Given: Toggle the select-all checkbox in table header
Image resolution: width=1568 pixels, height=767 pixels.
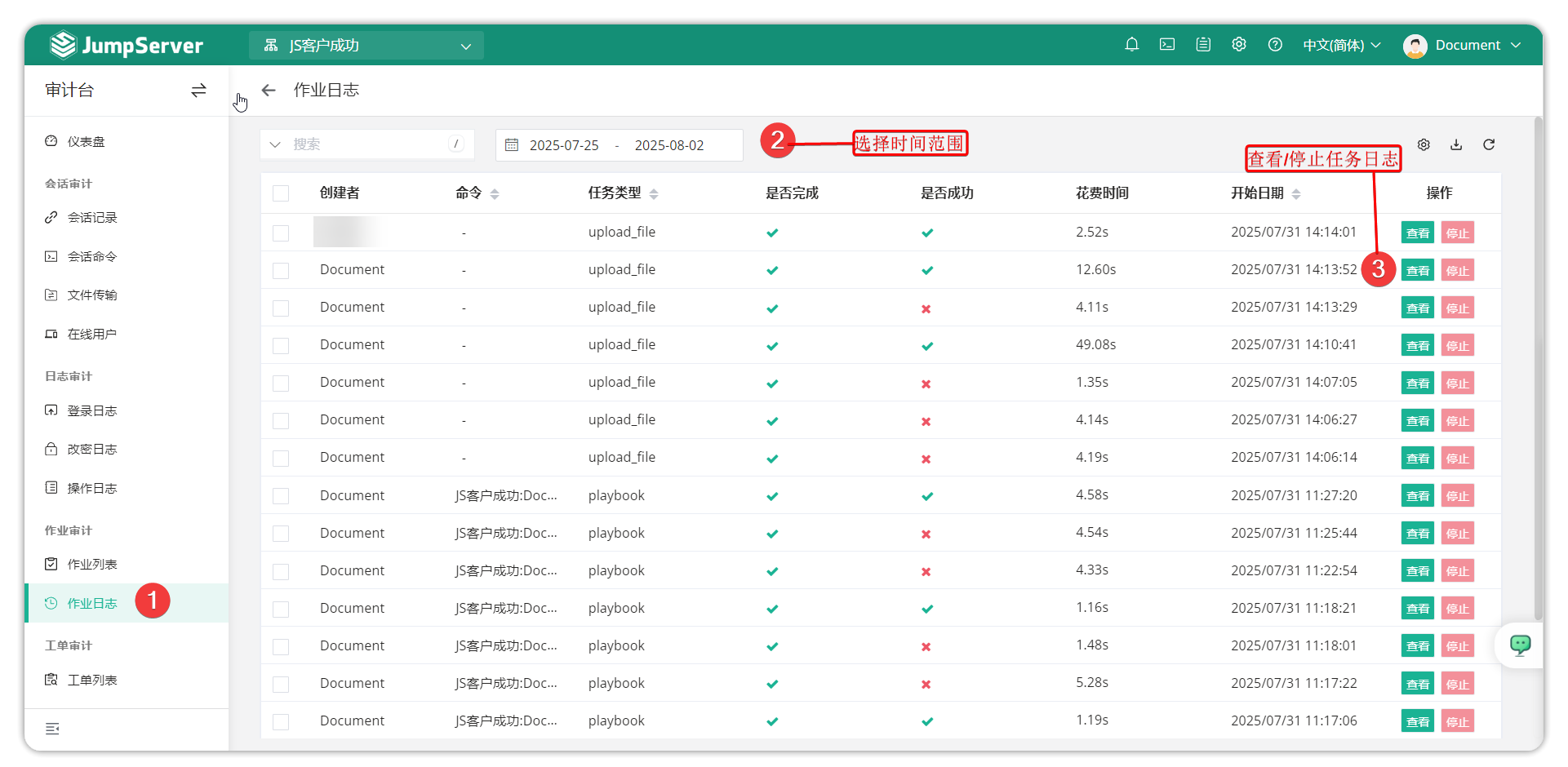Looking at the screenshot, I should pyautogui.click(x=281, y=193).
